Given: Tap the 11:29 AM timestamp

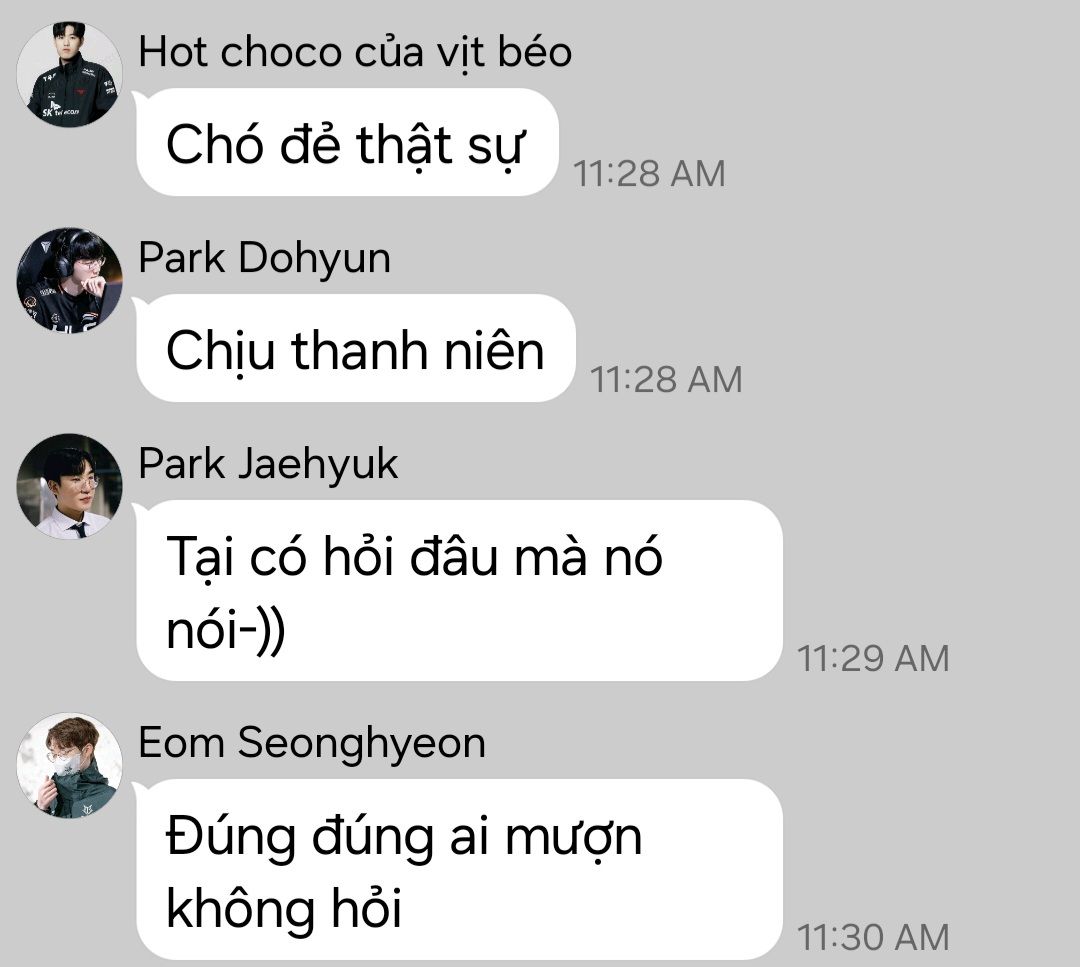Looking at the screenshot, I should (873, 658).
